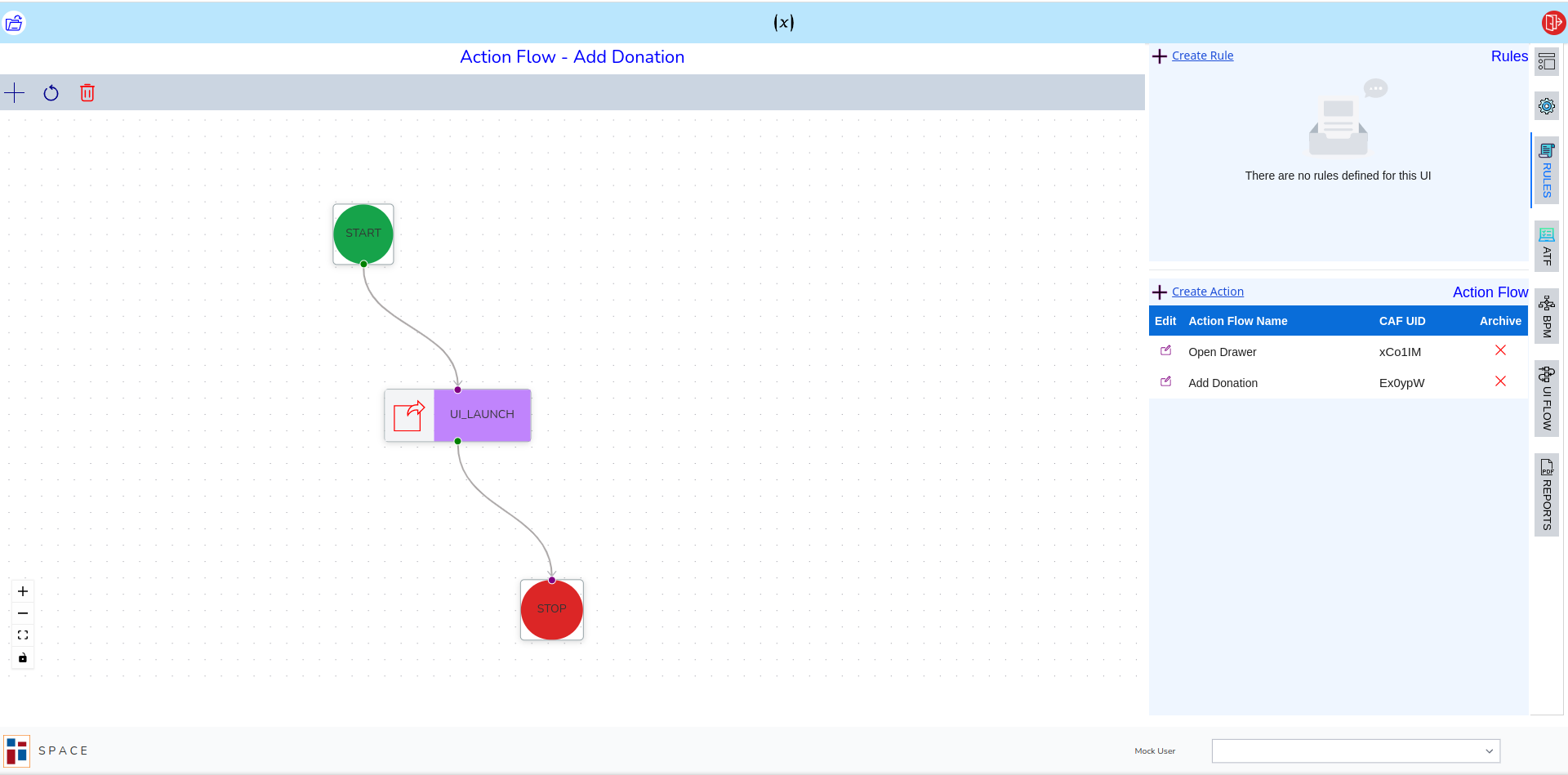1568x775 pixels.
Task: Archive the Add Donation action flow
Action: [x=1500, y=381]
